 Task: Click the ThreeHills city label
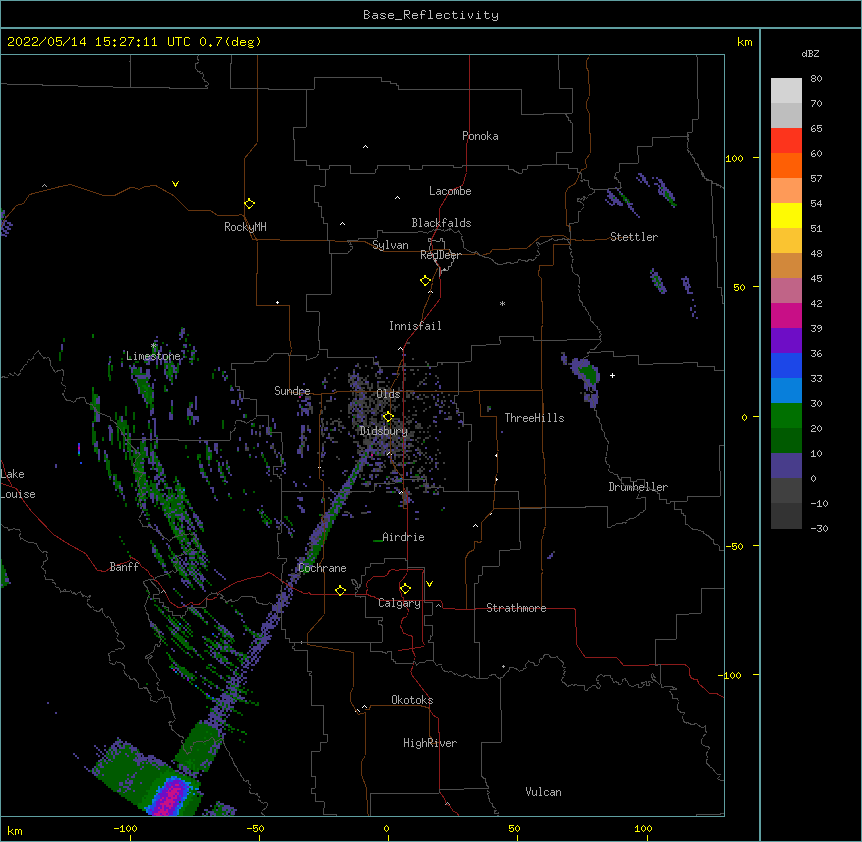[534, 418]
